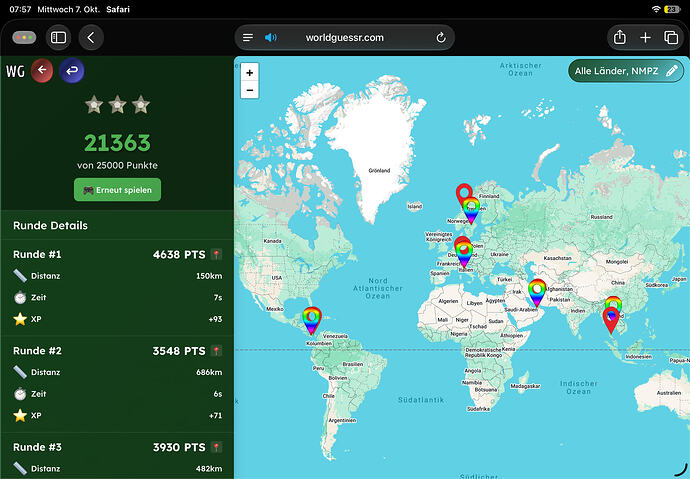The width and height of the screenshot is (690, 479).
Task: Select the Runde #1 heading
Action: [x=37, y=254]
